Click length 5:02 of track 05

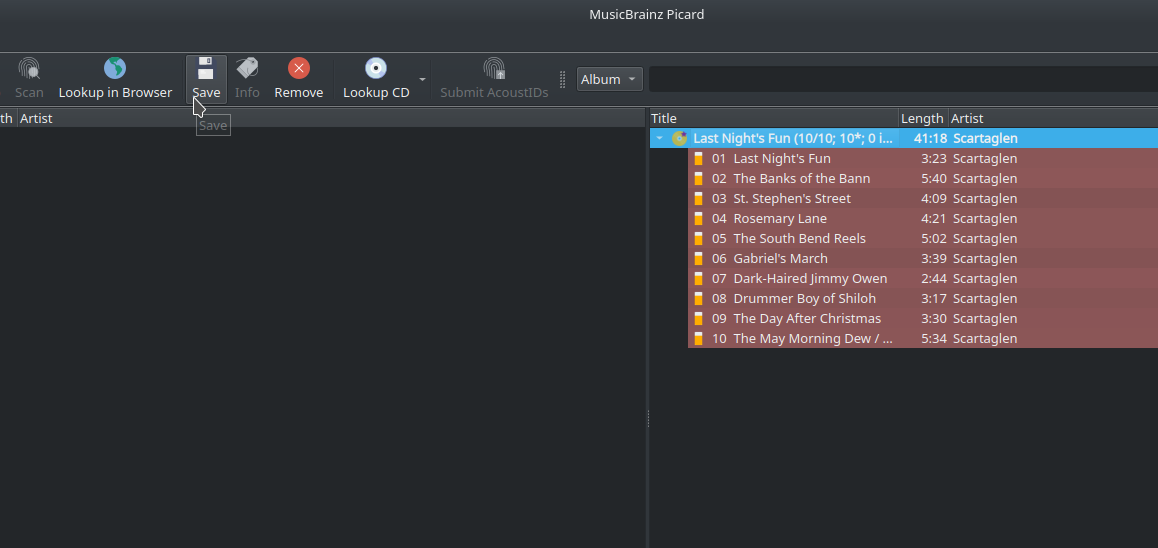point(933,239)
